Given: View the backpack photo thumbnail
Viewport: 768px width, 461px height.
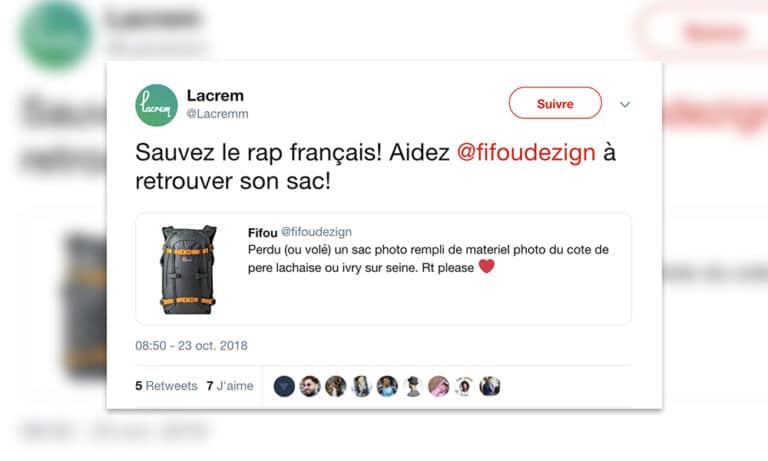Looking at the screenshot, I should (189, 269).
